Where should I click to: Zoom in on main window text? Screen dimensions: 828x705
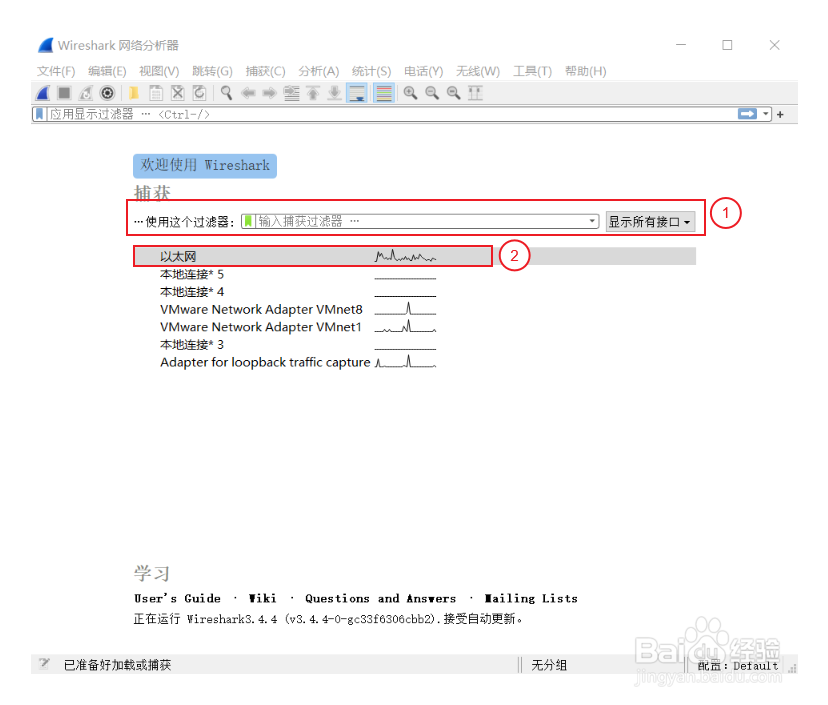(410, 93)
